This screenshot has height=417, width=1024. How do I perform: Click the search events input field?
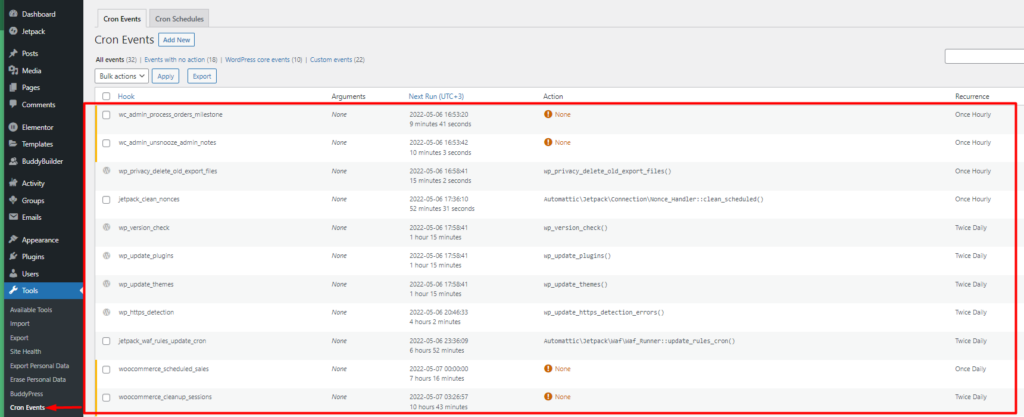(x=984, y=57)
